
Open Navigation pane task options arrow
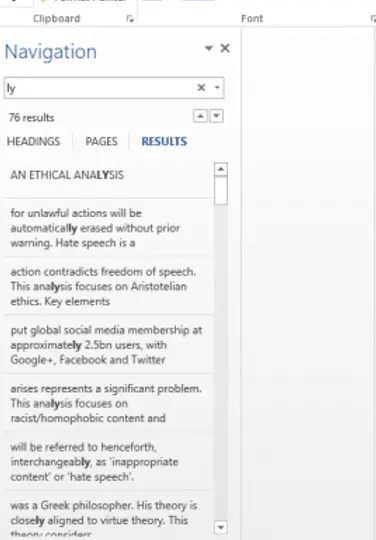[208, 48]
